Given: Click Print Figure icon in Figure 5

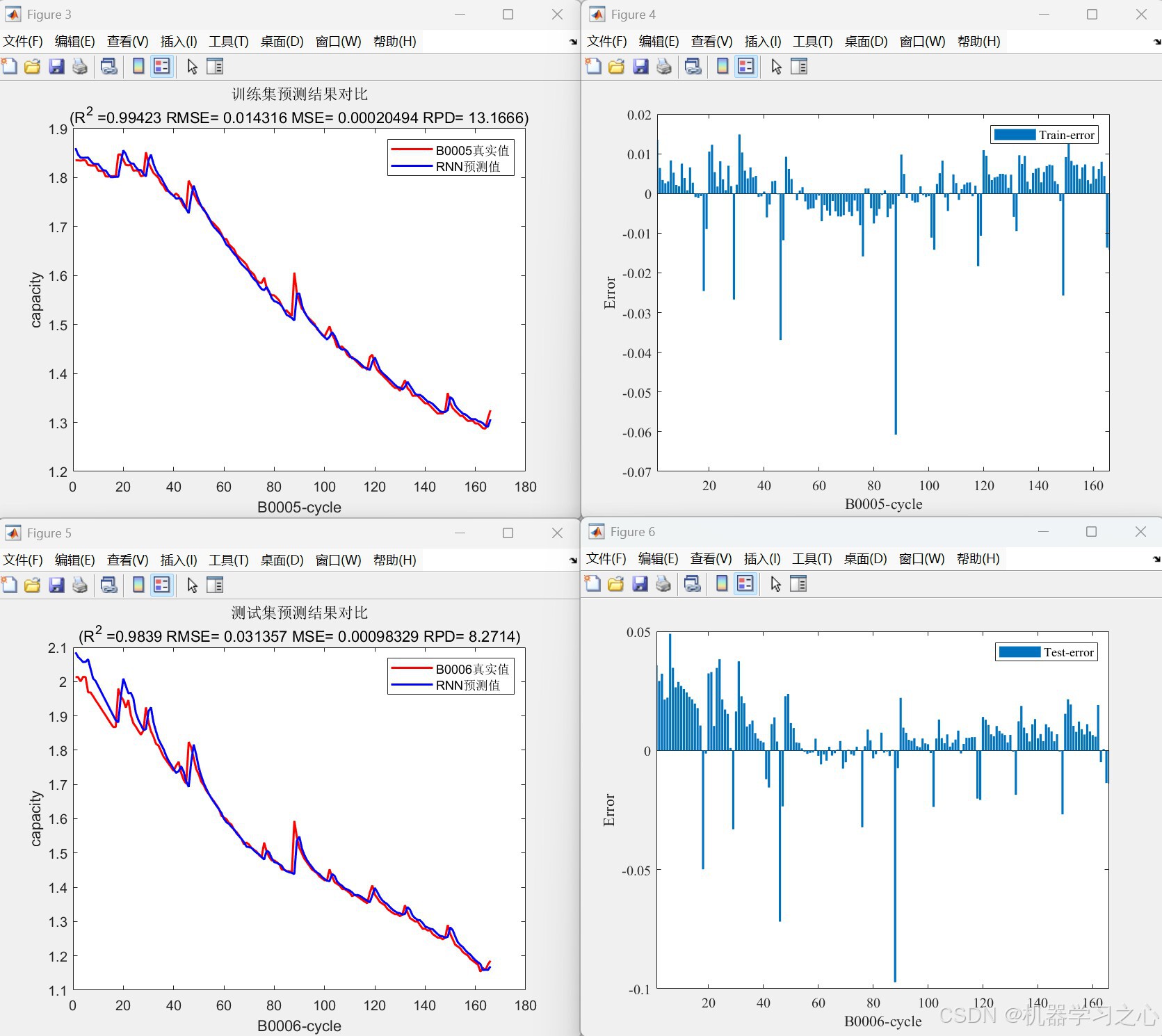Looking at the screenshot, I should pyautogui.click(x=80, y=585).
